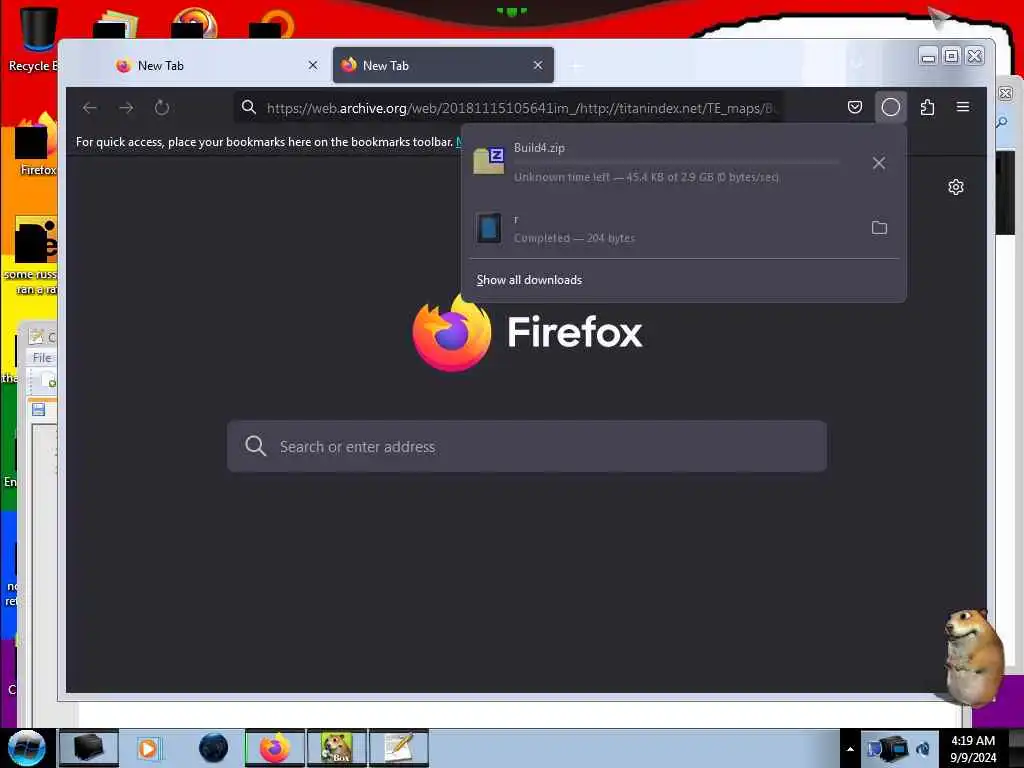1024x768 pixels.
Task: Click the Search or enter address box
Action: (x=526, y=447)
